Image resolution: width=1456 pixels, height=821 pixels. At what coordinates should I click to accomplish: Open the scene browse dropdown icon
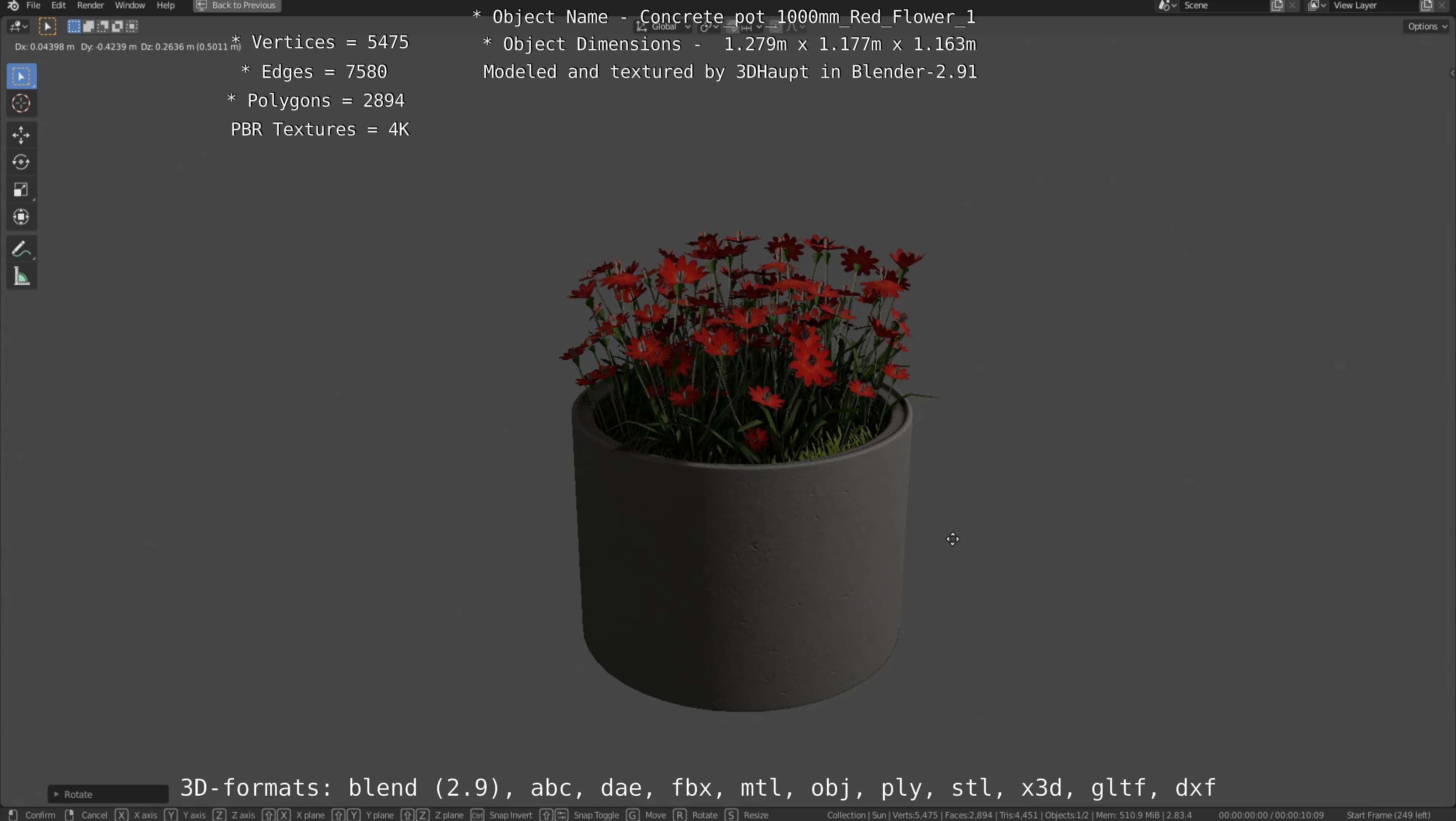click(1168, 6)
